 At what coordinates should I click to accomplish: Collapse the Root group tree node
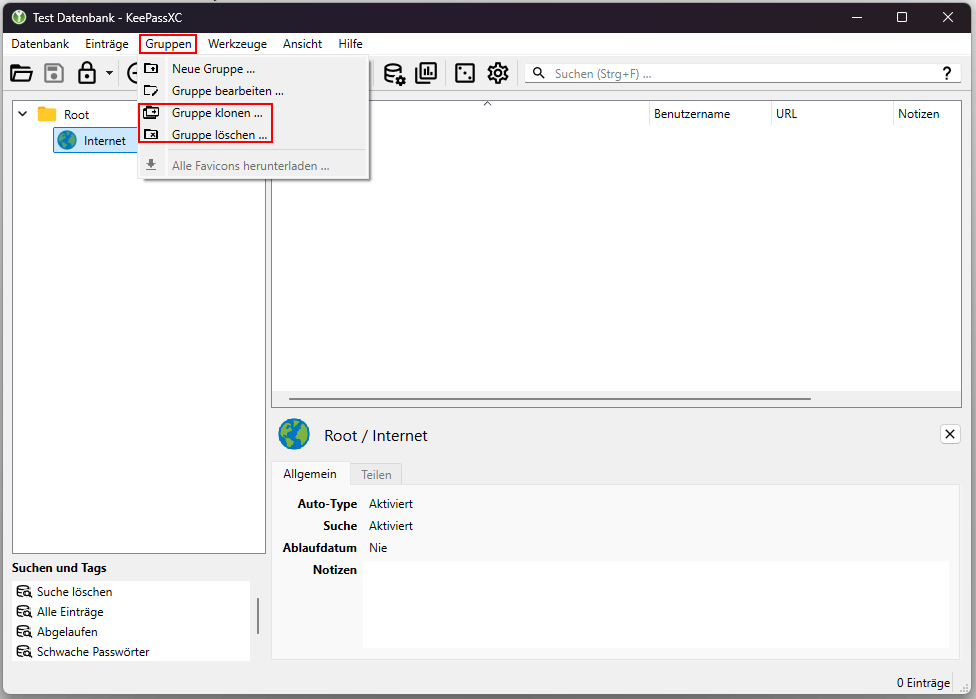tap(23, 114)
